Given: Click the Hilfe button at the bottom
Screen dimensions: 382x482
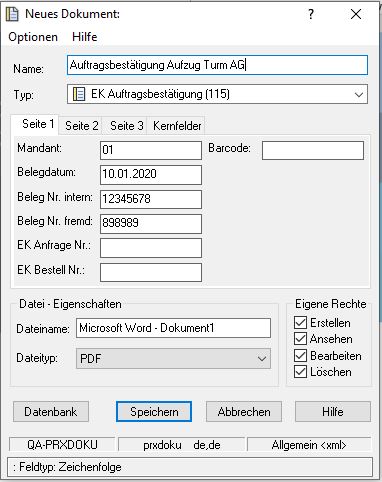Looking at the screenshot, I should tap(333, 412).
